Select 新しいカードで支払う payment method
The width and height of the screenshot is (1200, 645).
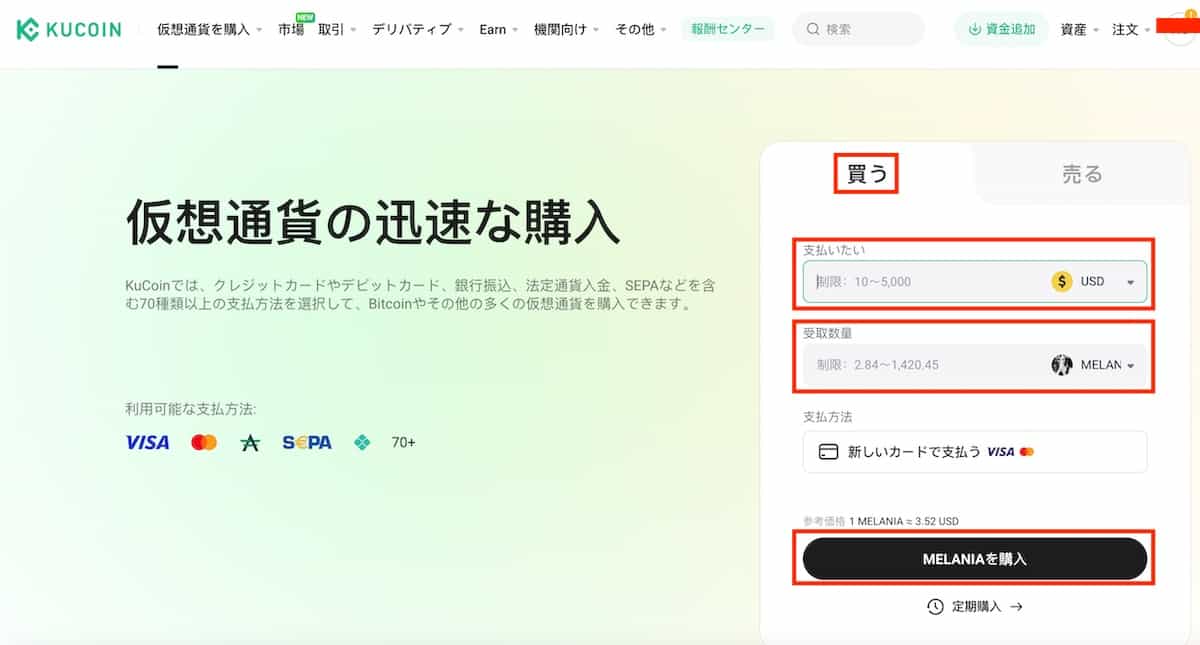pos(975,451)
